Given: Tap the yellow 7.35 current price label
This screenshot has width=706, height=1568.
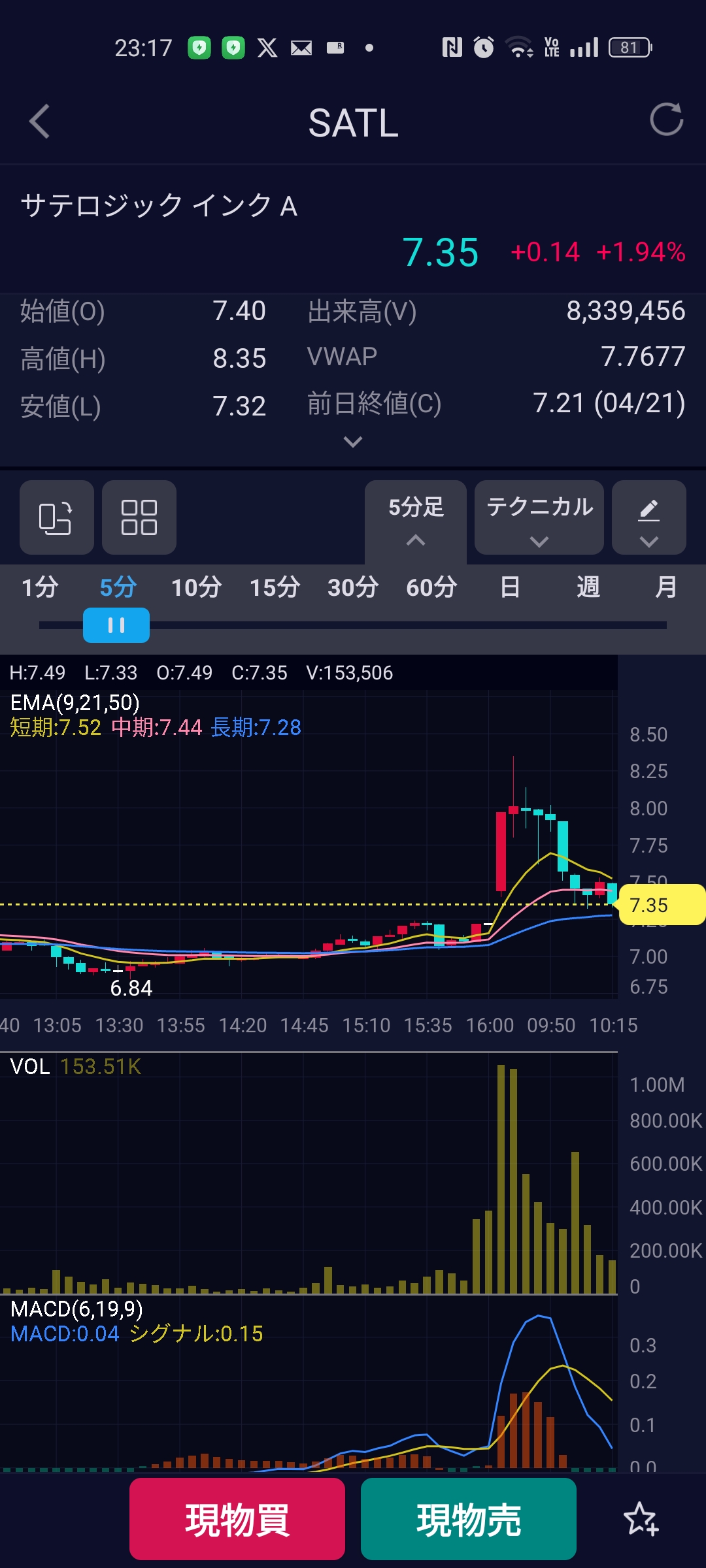Looking at the screenshot, I should tap(660, 905).
